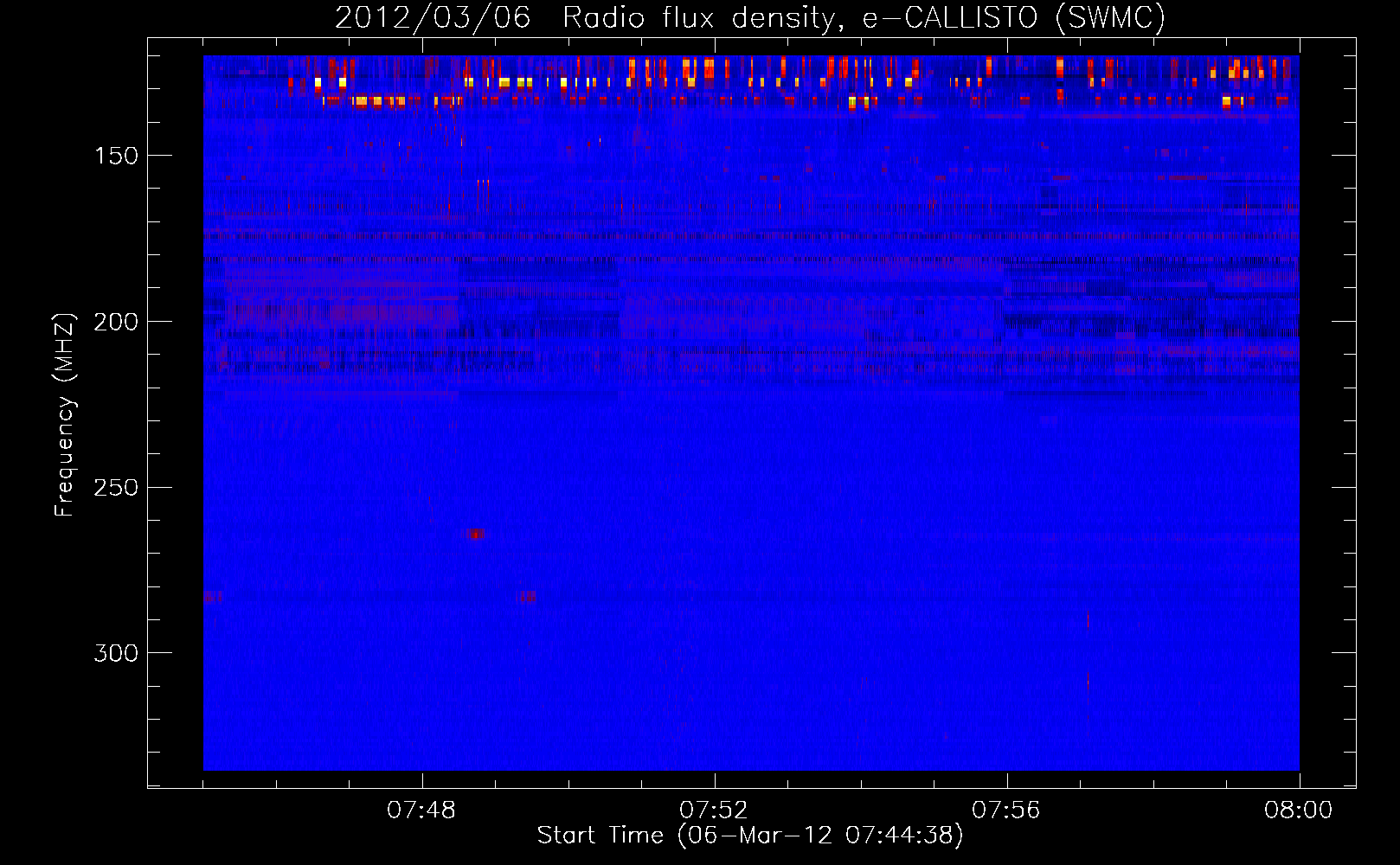Image resolution: width=1400 pixels, height=865 pixels.
Task: Click the 200 frequency tick label
Action: [116, 322]
